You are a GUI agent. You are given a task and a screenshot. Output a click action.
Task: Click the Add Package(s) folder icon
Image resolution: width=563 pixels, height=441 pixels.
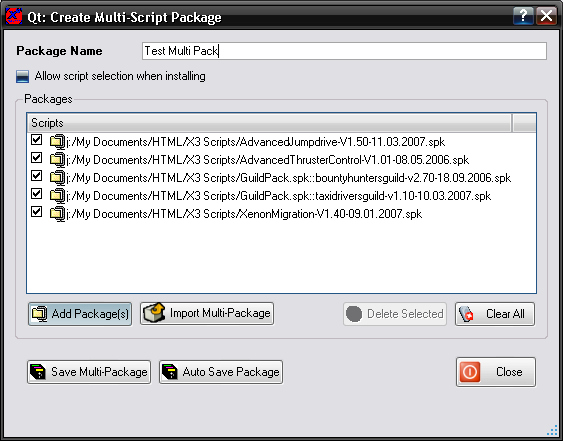pos(39,314)
